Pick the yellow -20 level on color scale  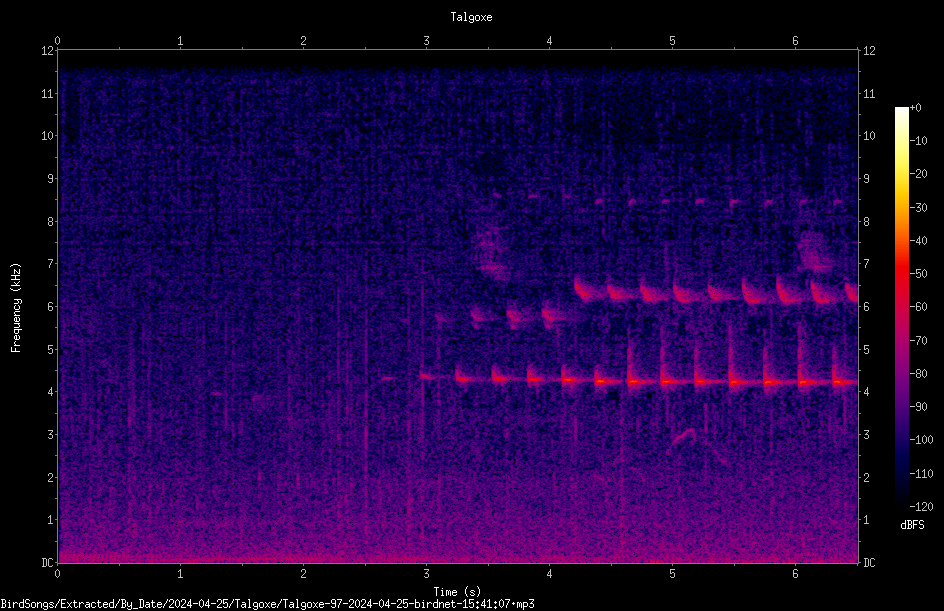(901, 174)
